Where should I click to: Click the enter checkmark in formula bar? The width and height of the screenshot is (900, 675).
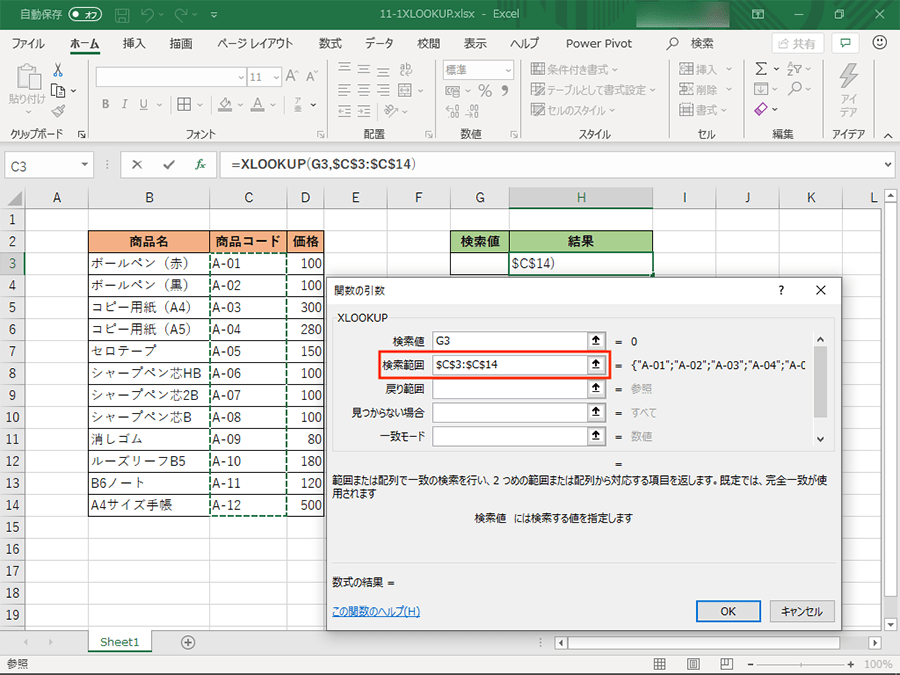point(168,165)
